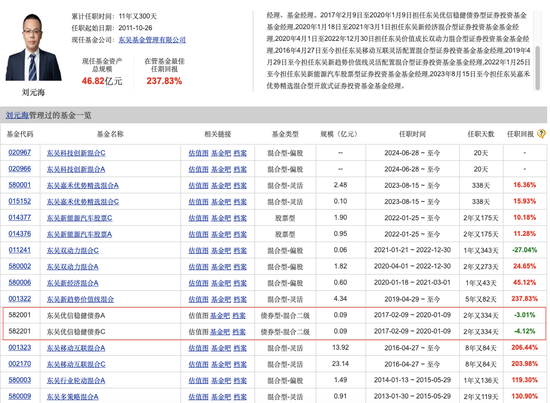Open fund 东吴移动互联混合A

(x=76, y=348)
